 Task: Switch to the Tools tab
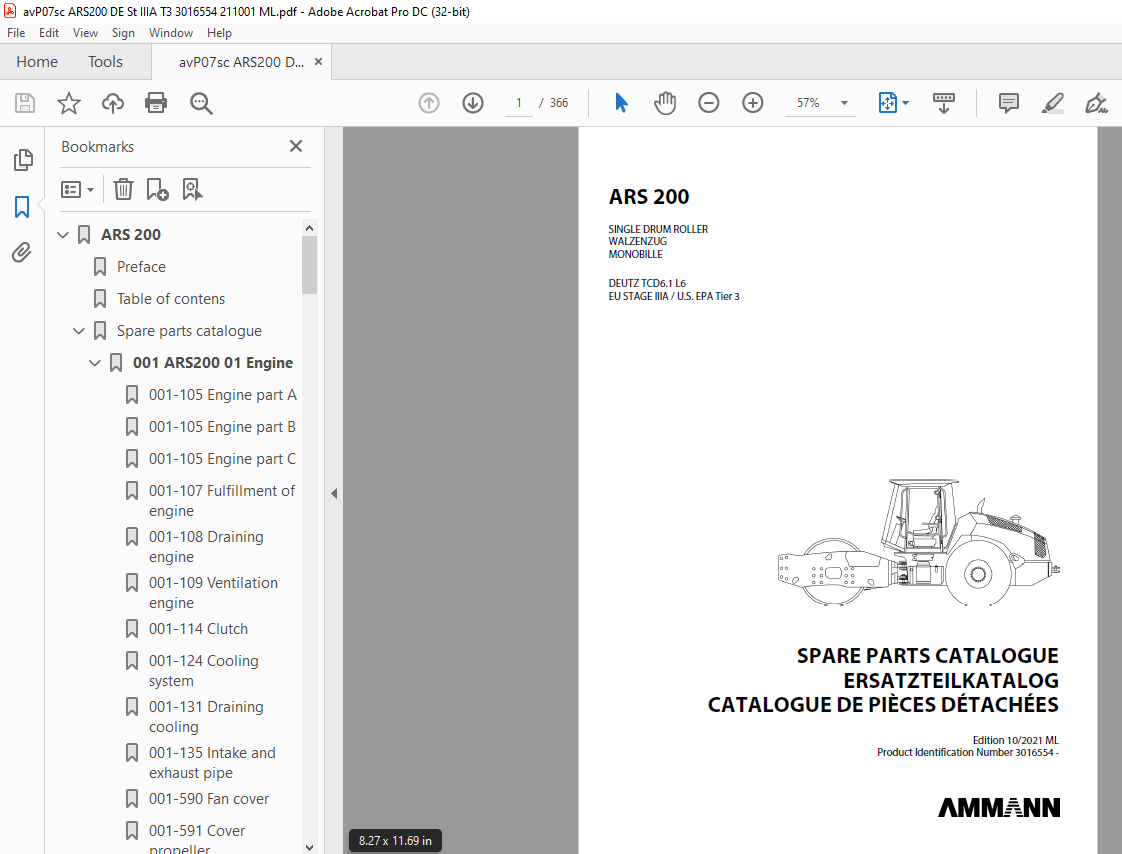pos(105,62)
